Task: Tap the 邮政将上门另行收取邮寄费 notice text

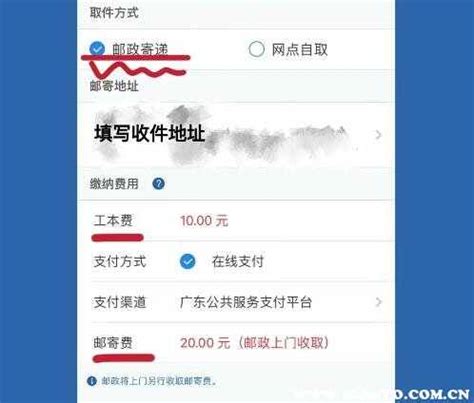Action: point(159,381)
